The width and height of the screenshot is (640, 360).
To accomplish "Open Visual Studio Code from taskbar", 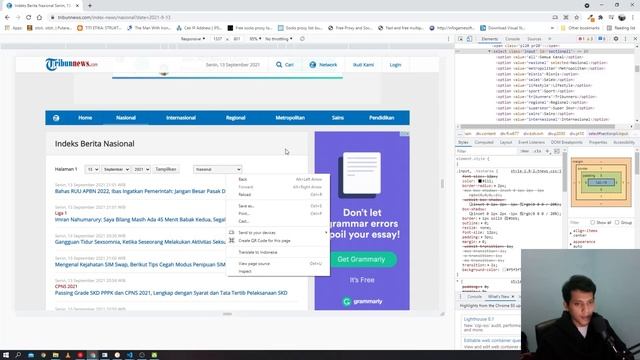I will (129, 355).
